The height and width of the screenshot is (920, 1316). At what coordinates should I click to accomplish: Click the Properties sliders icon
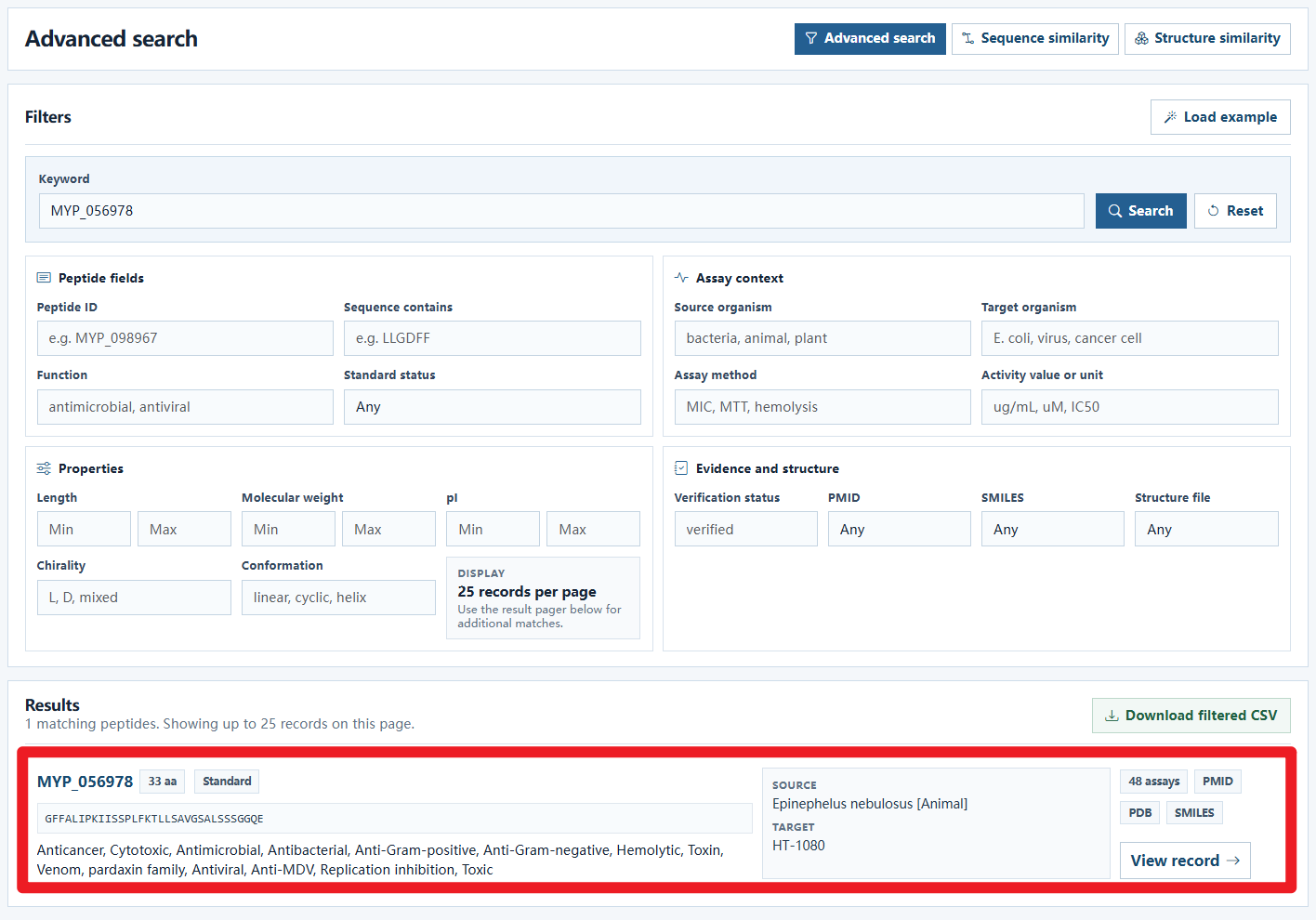(44, 468)
